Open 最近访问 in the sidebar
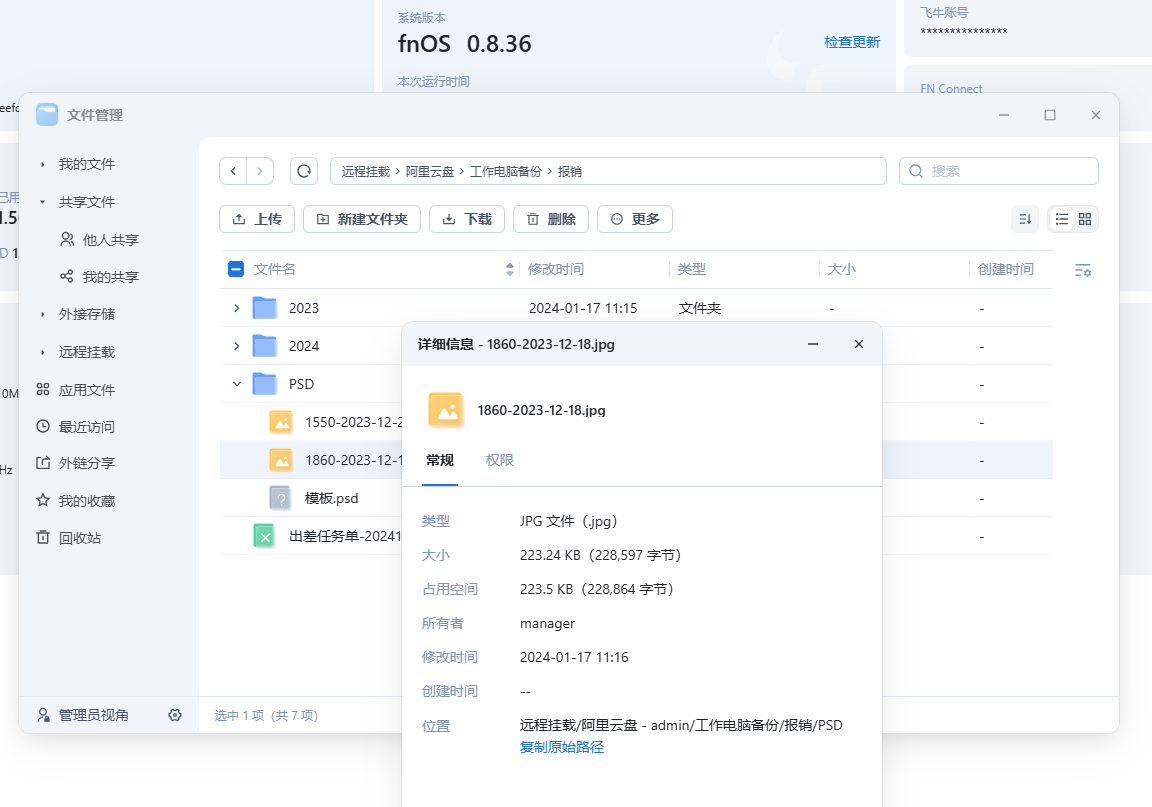 coord(76,427)
